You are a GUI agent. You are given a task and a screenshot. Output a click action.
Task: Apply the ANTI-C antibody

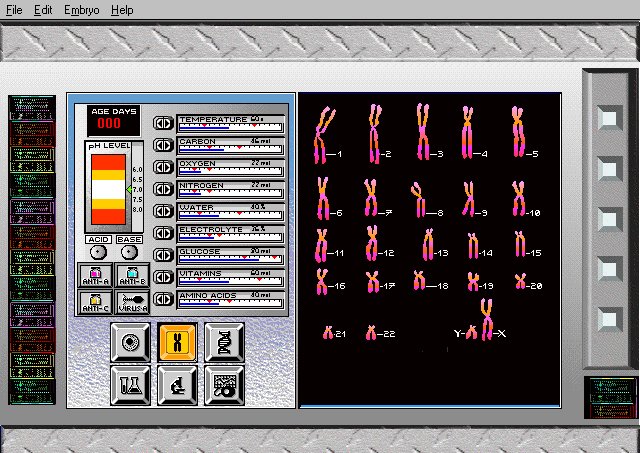pyautogui.click(x=95, y=302)
